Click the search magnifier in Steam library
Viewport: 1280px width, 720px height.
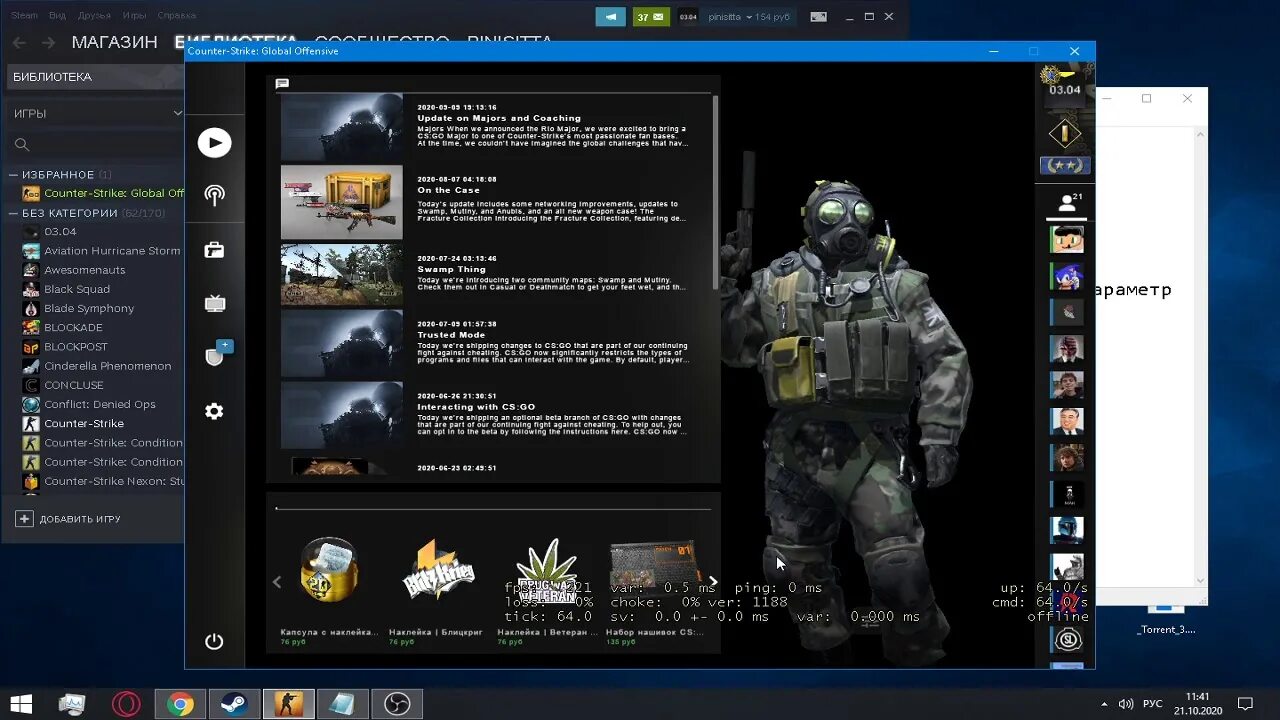22,145
